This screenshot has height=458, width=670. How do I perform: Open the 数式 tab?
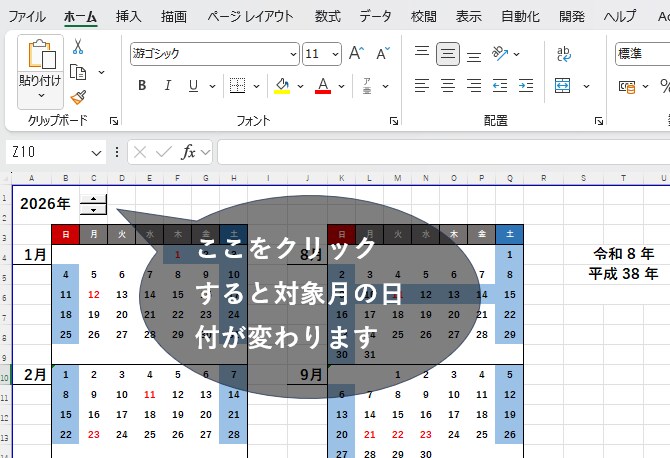click(327, 17)
